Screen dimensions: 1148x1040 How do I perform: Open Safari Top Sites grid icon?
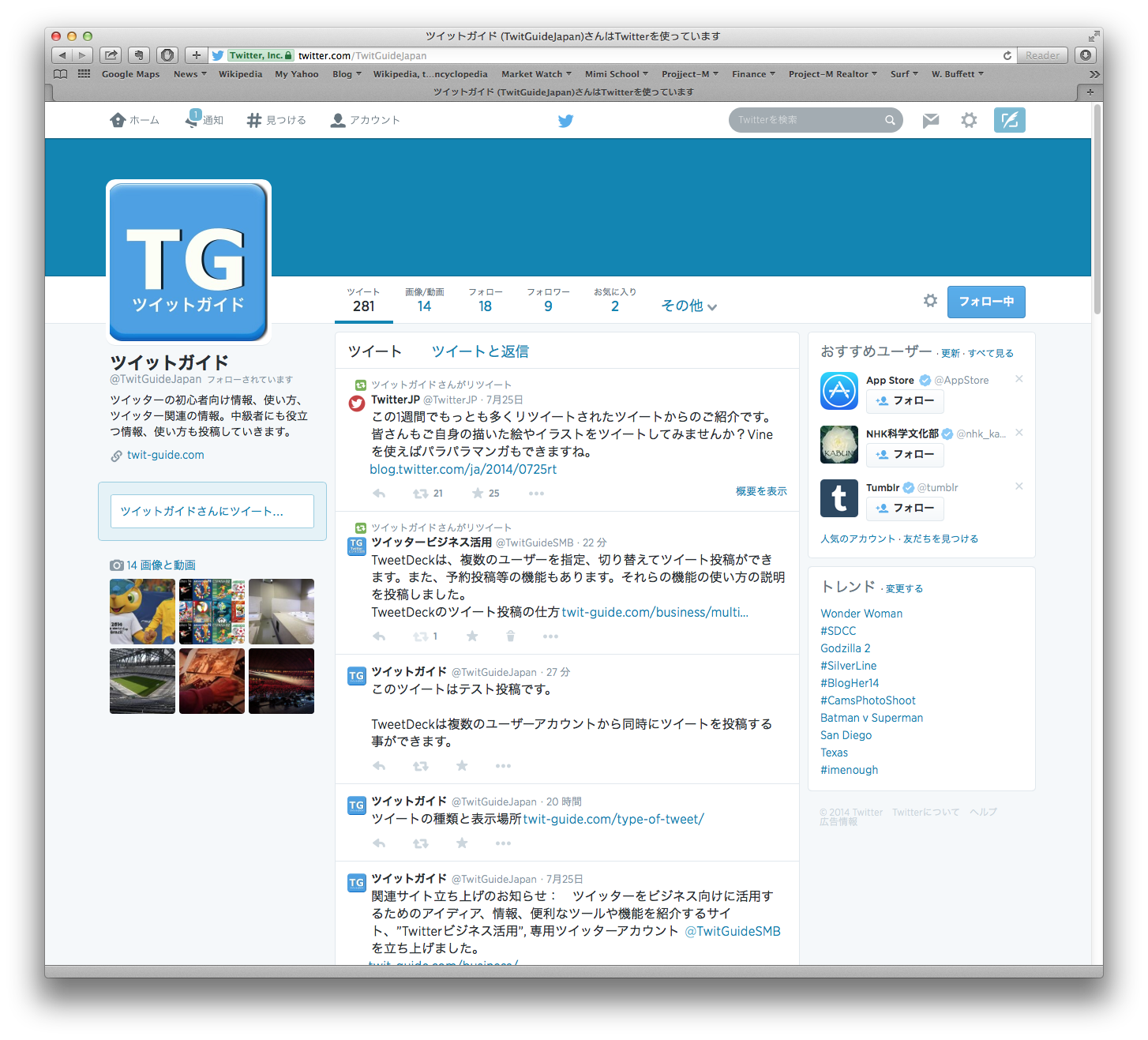[x=84, y=74]
